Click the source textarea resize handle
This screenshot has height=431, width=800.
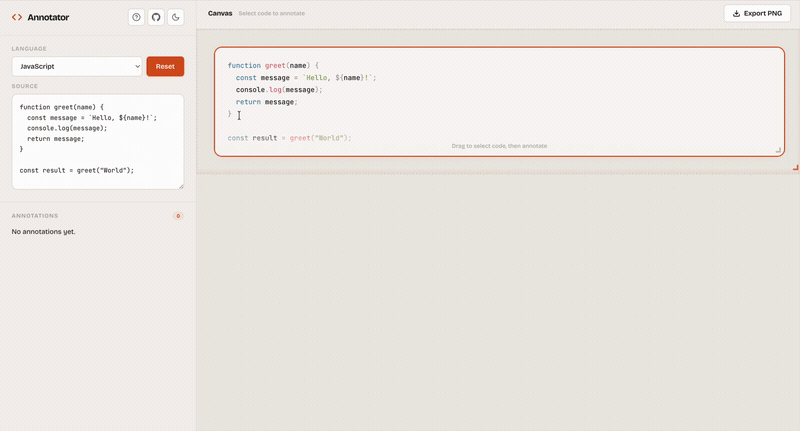tap(181, 186)
